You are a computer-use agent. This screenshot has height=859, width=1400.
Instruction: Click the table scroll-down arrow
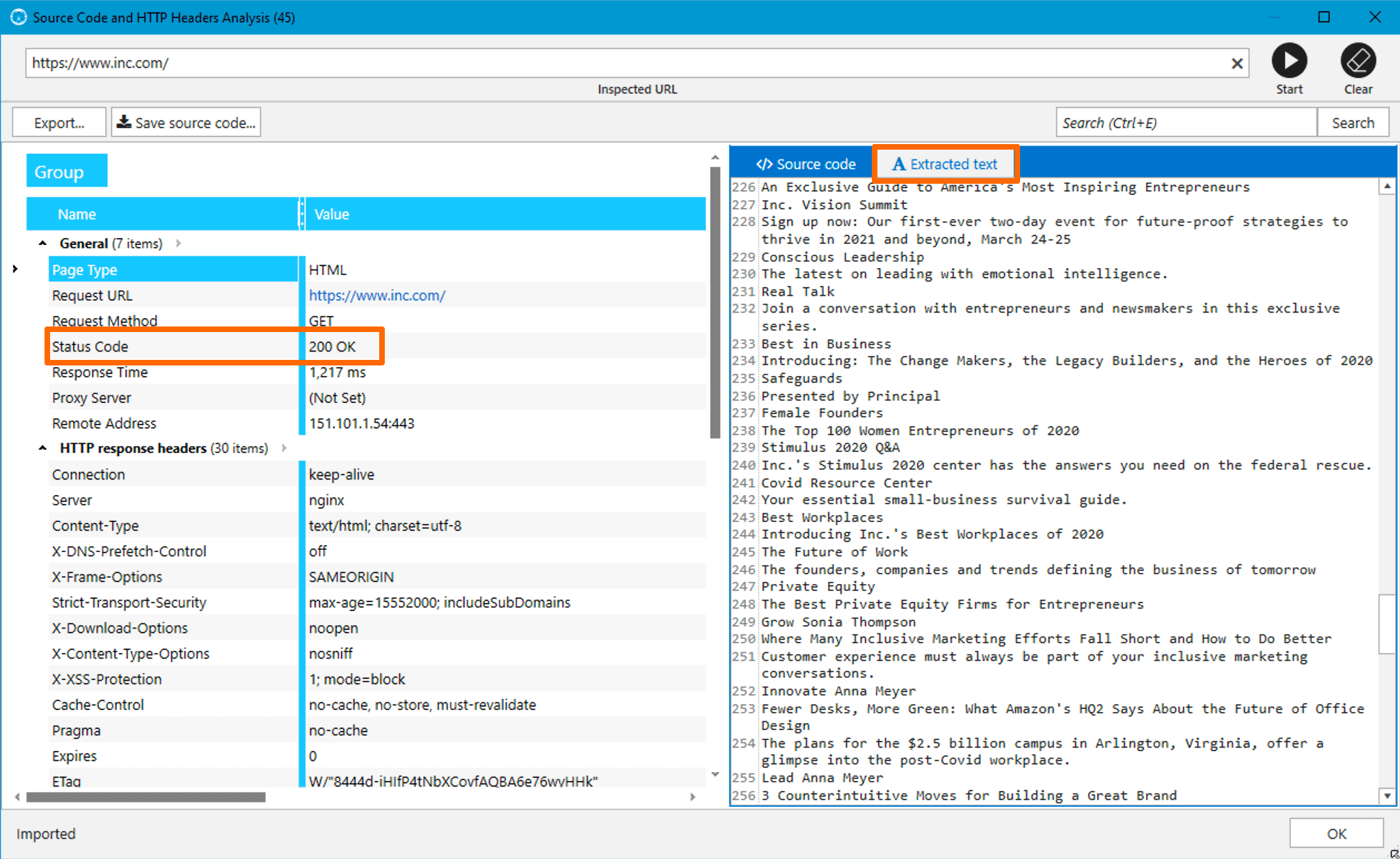tap(715, 774)
